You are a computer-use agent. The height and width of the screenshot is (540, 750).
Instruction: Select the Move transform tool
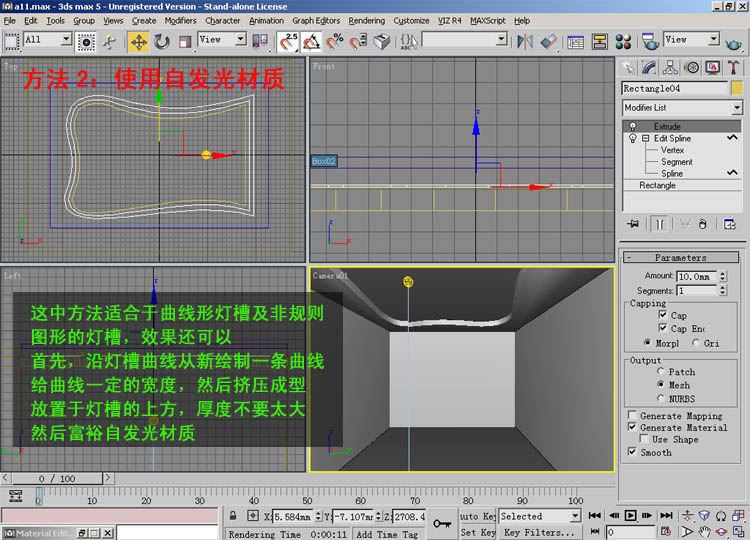tap(138, 41)
